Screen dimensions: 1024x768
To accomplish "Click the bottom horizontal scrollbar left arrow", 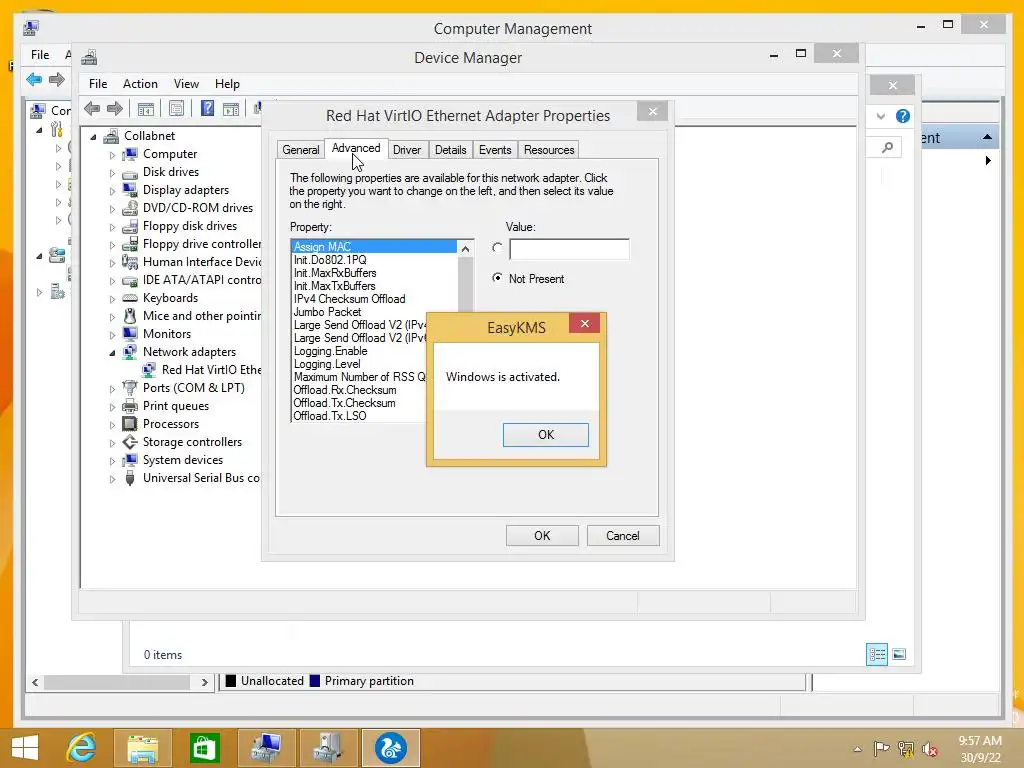I will tap(35, 682).
